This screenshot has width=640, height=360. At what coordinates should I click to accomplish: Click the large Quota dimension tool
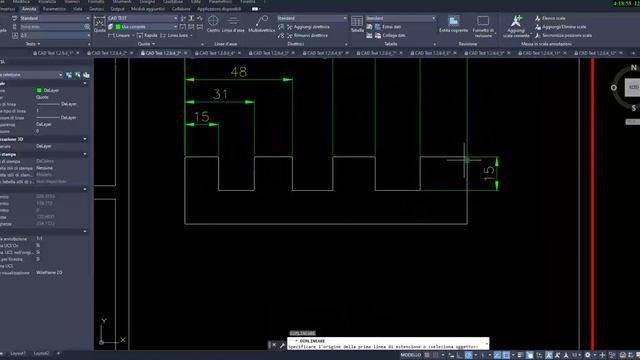[100, 24]
